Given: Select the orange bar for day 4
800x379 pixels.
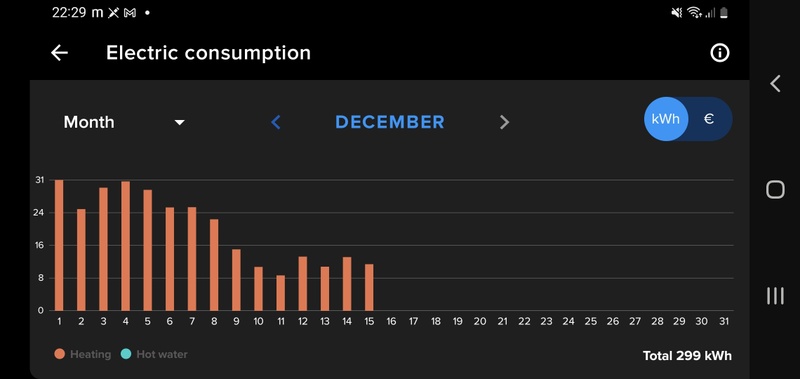Looking at the screenshot, I should point(126,246).
